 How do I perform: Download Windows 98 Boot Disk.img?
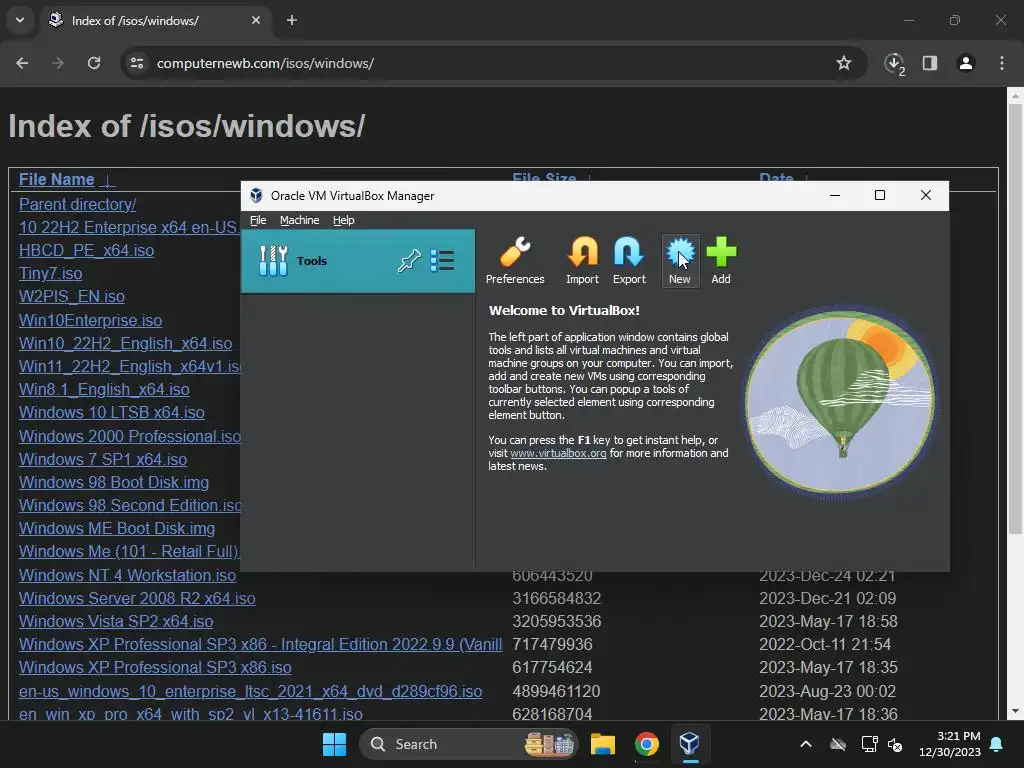click(x=114, y=483)
